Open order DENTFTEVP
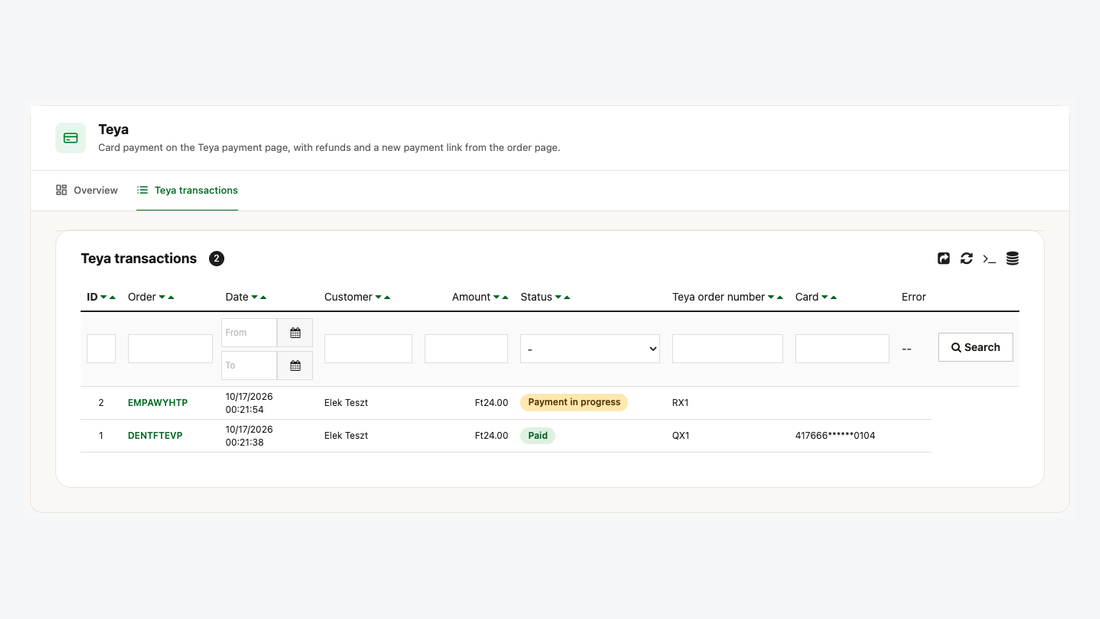The height and width of the screenshot is (619, 1100). click(x=155, y=436)
